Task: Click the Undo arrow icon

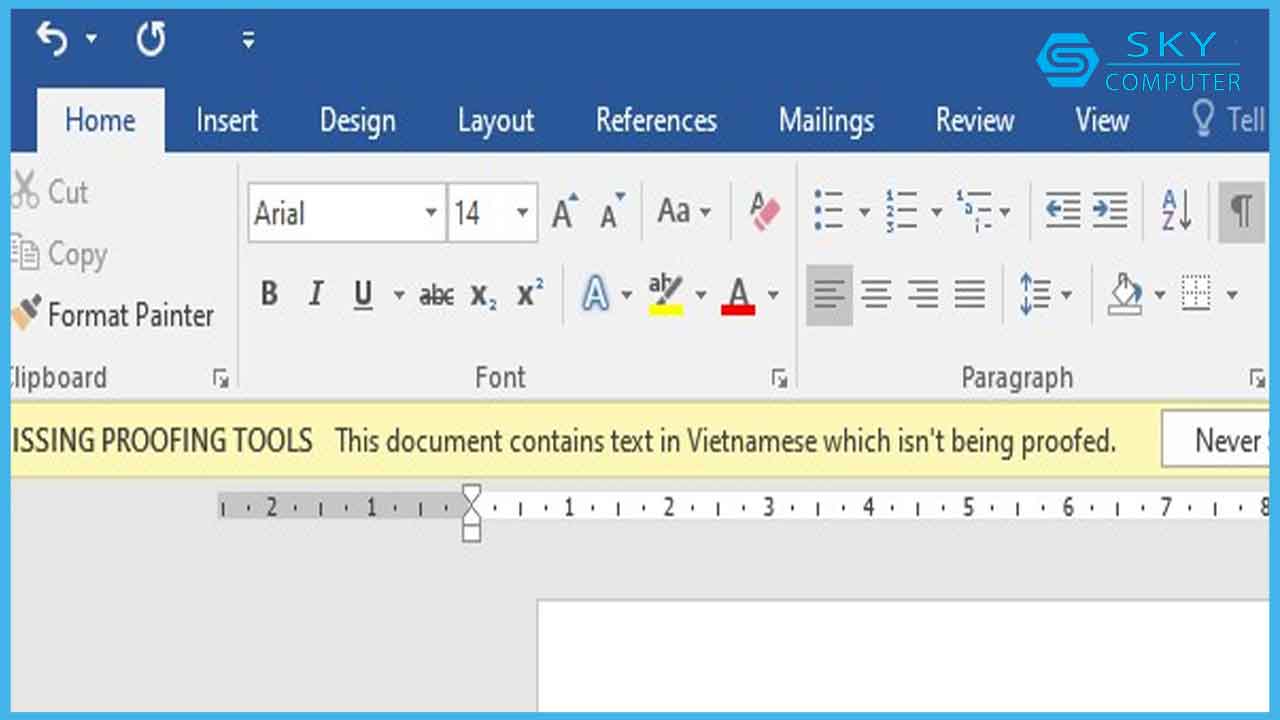Action: coord(52,39)
